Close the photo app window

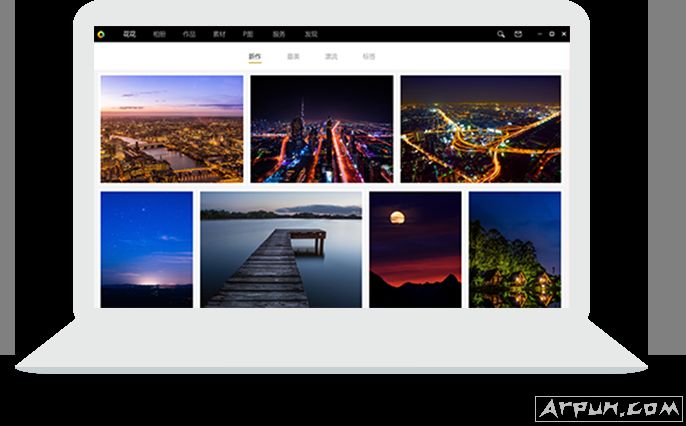[x=564, y=34]
